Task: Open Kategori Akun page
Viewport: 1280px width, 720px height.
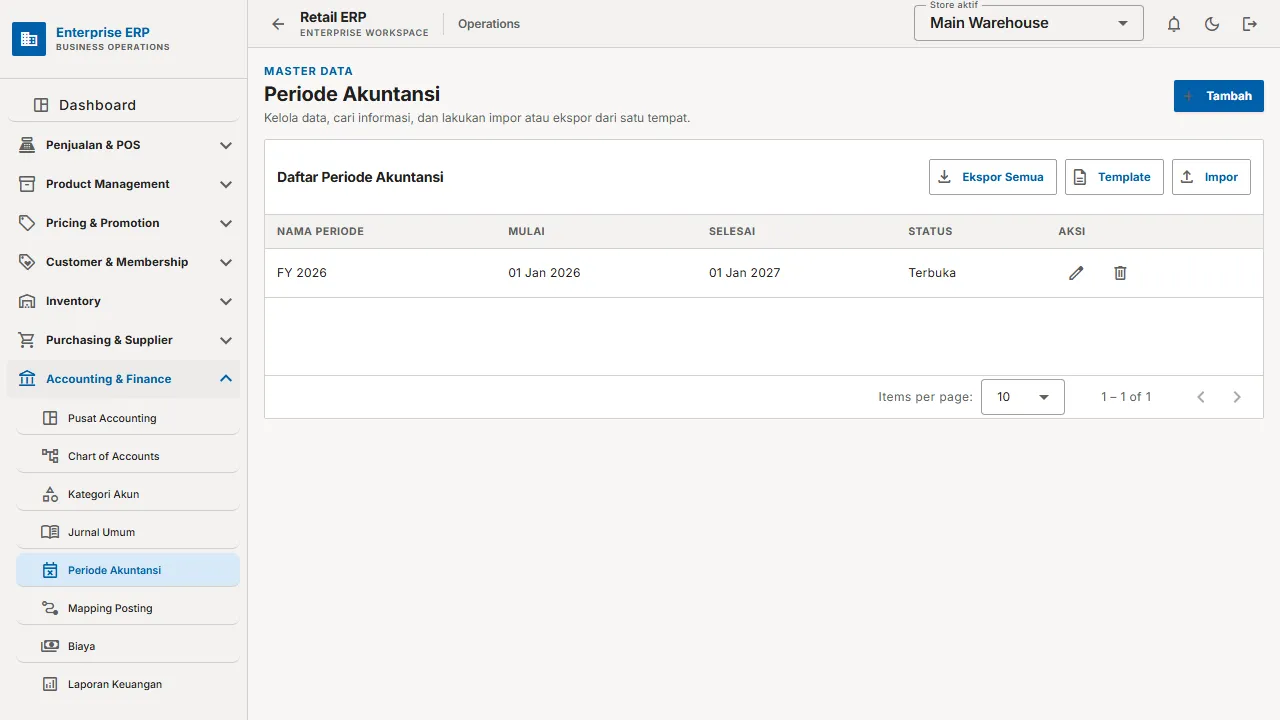Action: (128, 494)
